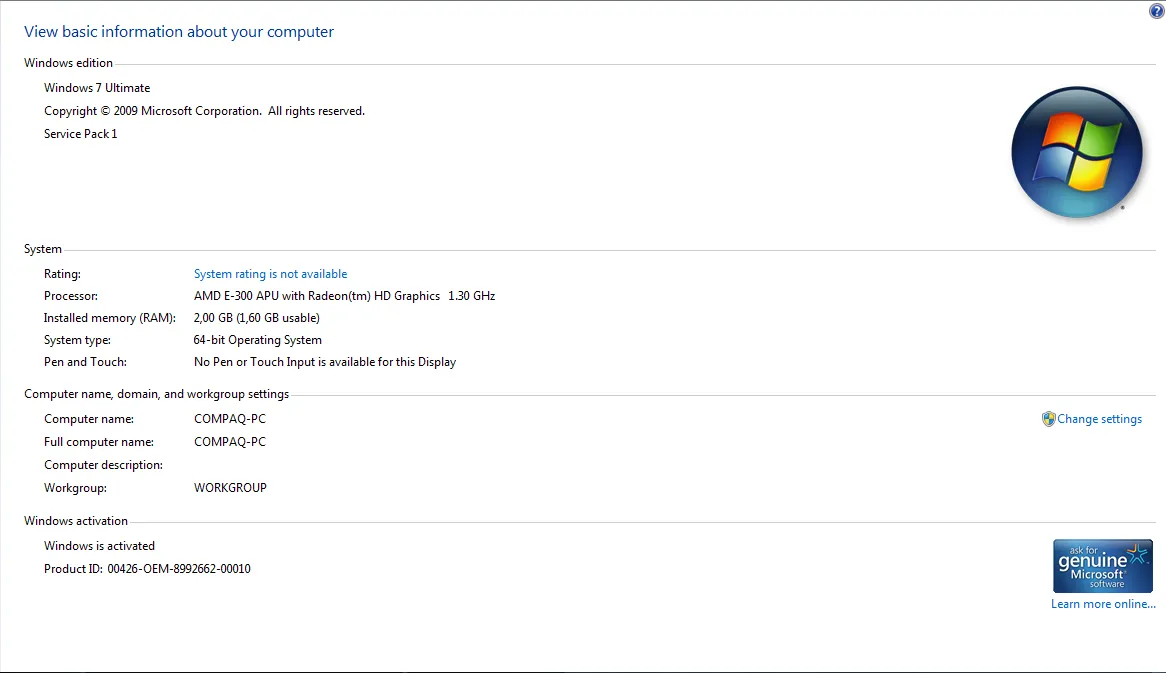Click the blue help question mark icon
This screenshot has height=673, width=1166.
point(1157,11)
